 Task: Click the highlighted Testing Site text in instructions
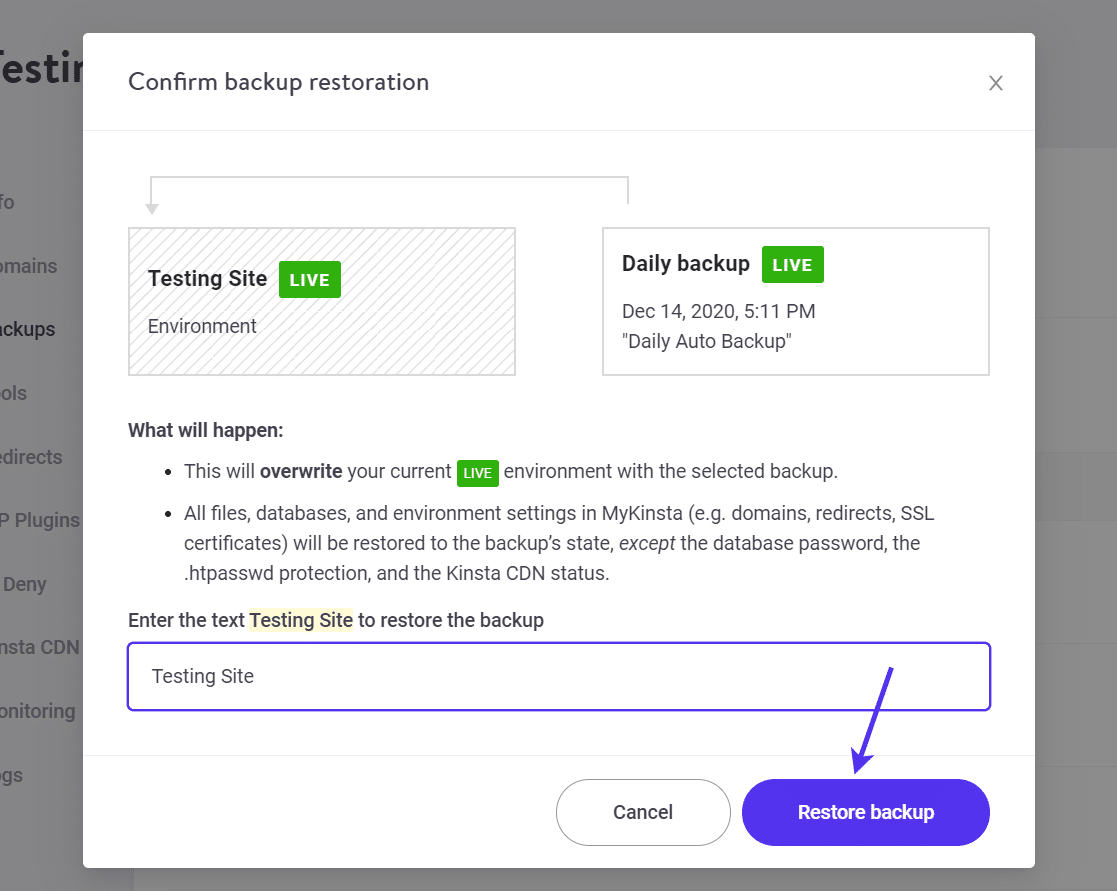tap(301, 620)
